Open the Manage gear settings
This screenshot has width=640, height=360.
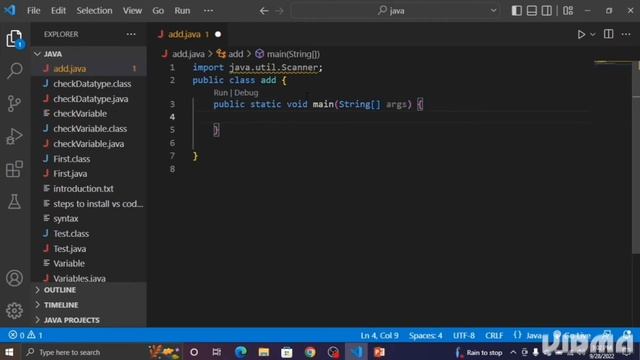[x=14, y=311]
